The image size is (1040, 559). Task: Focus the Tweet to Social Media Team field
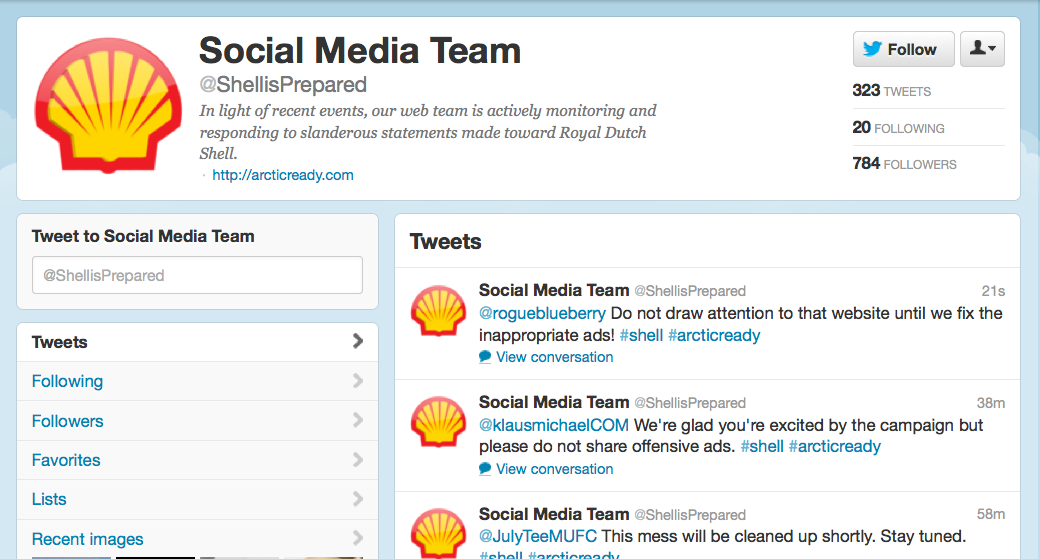[x=197, y=275]
